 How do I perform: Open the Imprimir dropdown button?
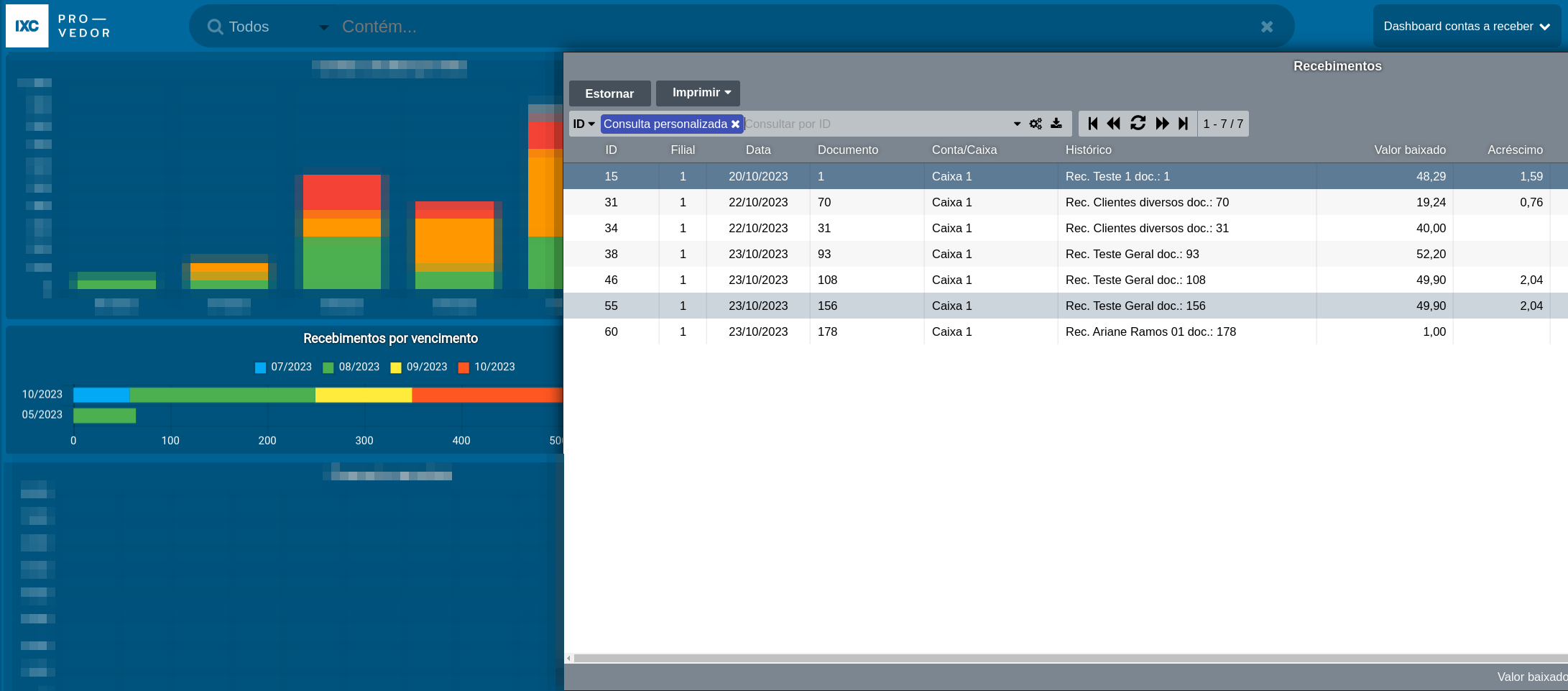click(x=698, y=93)
